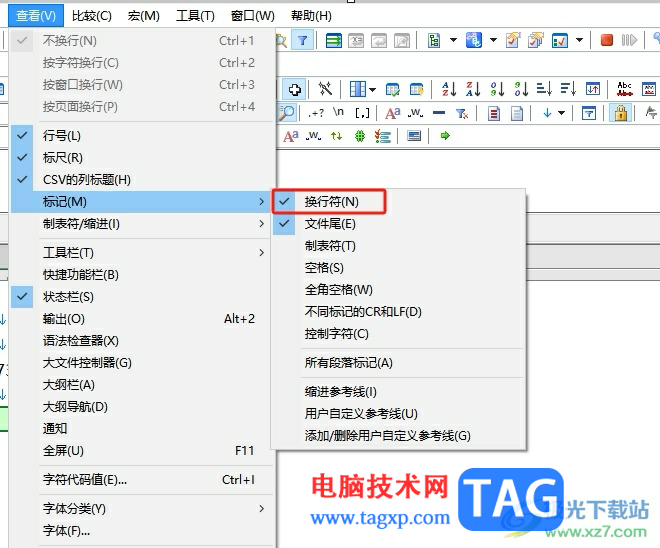Toggle 状态栏(S) status bar option
The height and width of the screenshot is (548, 660).
point(142,297)
